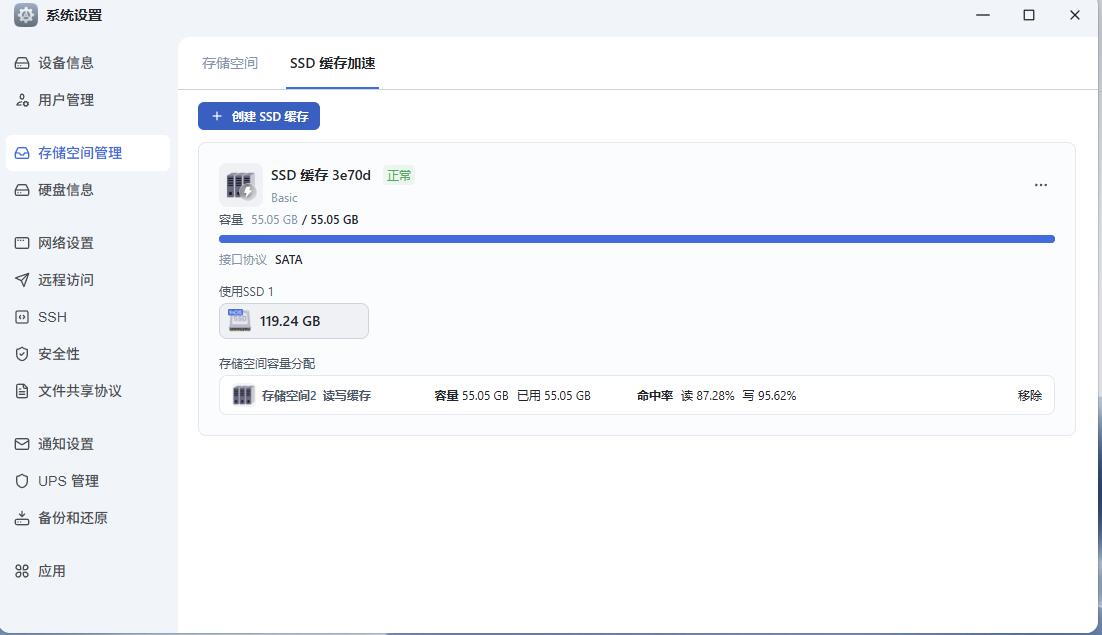Screen dimensions: 1102x635
Task: Click the 通知设置 envelope icon
Action: [x=22, y=444]
